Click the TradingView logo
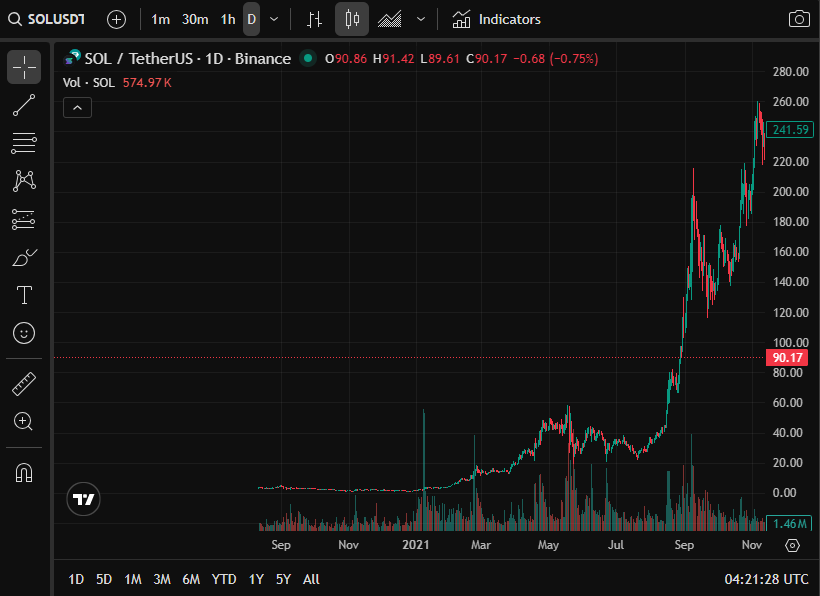 (x=83, y=499)
